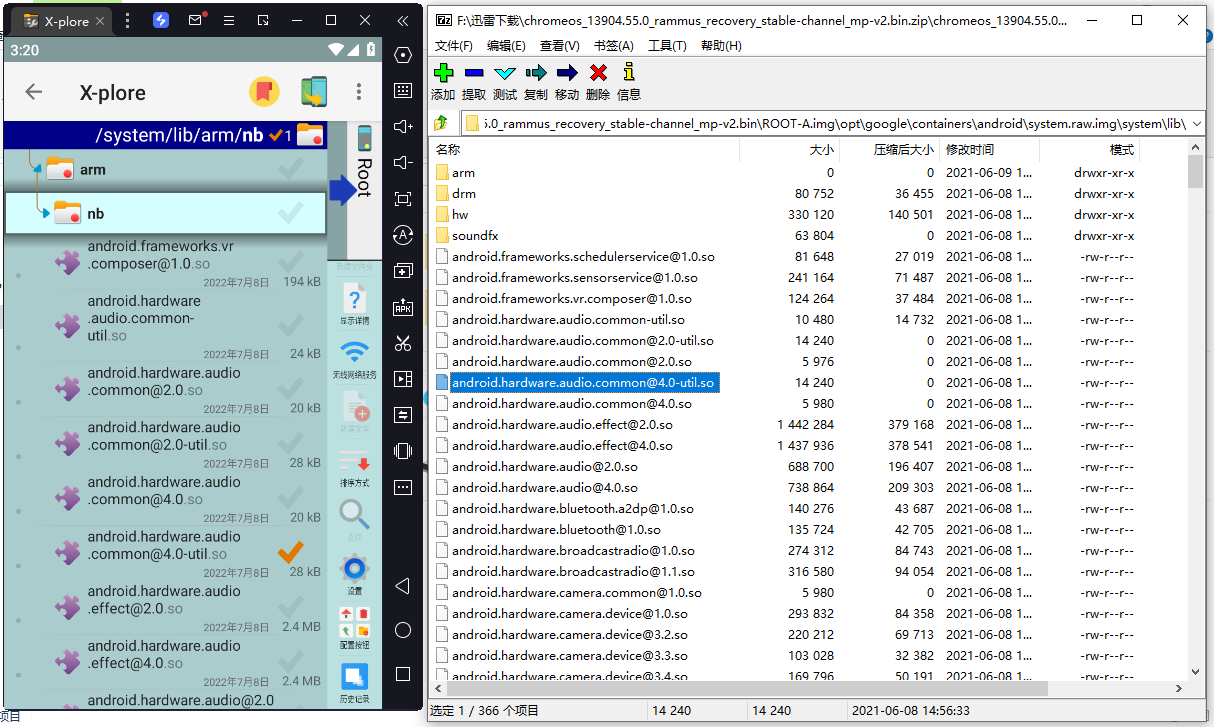Click the emulator volume up icon
This screenshot has width=1214, height=727.
[x=403, y=126]
